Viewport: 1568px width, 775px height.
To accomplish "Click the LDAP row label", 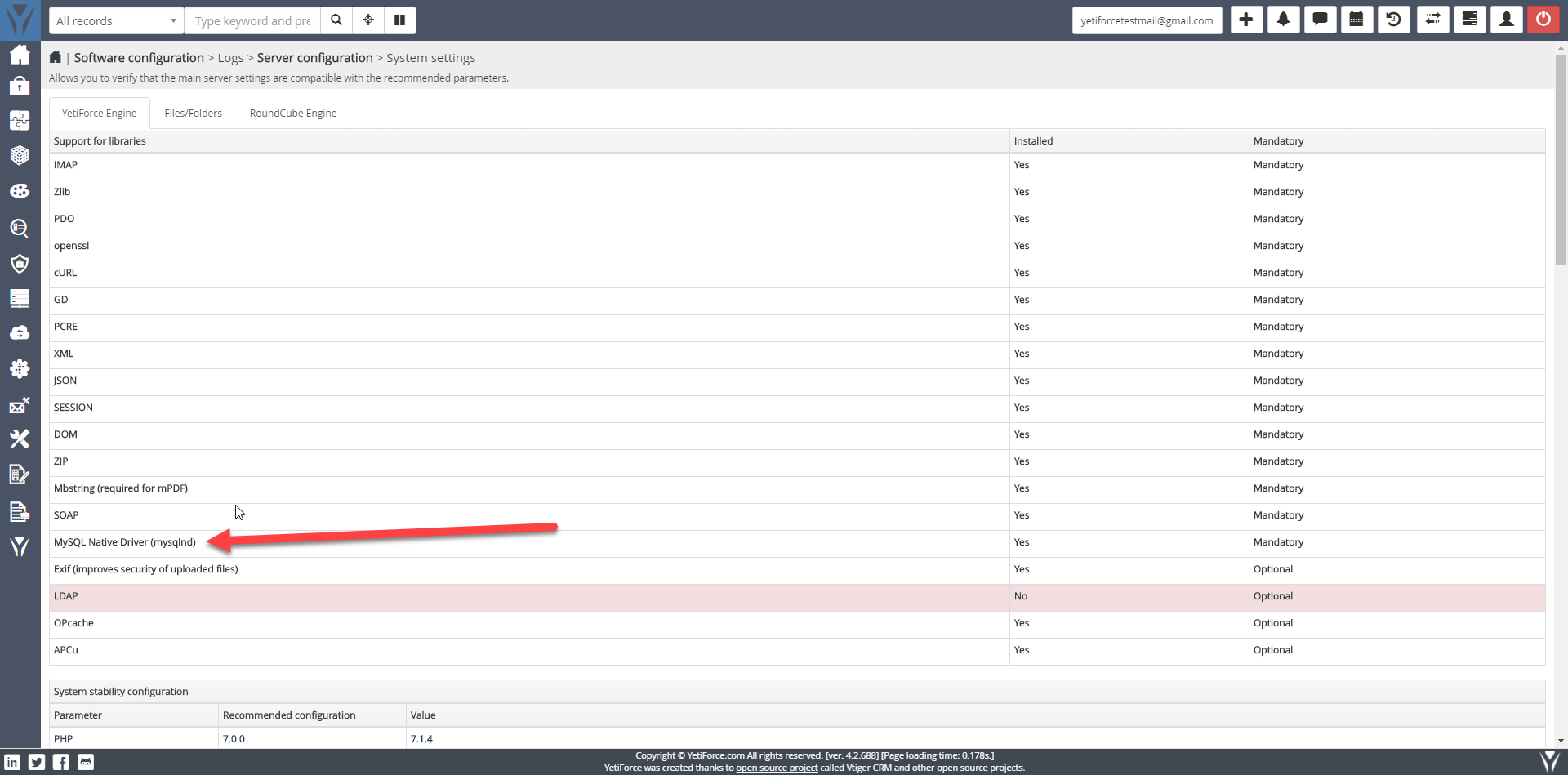I will (x=66, y=596).
